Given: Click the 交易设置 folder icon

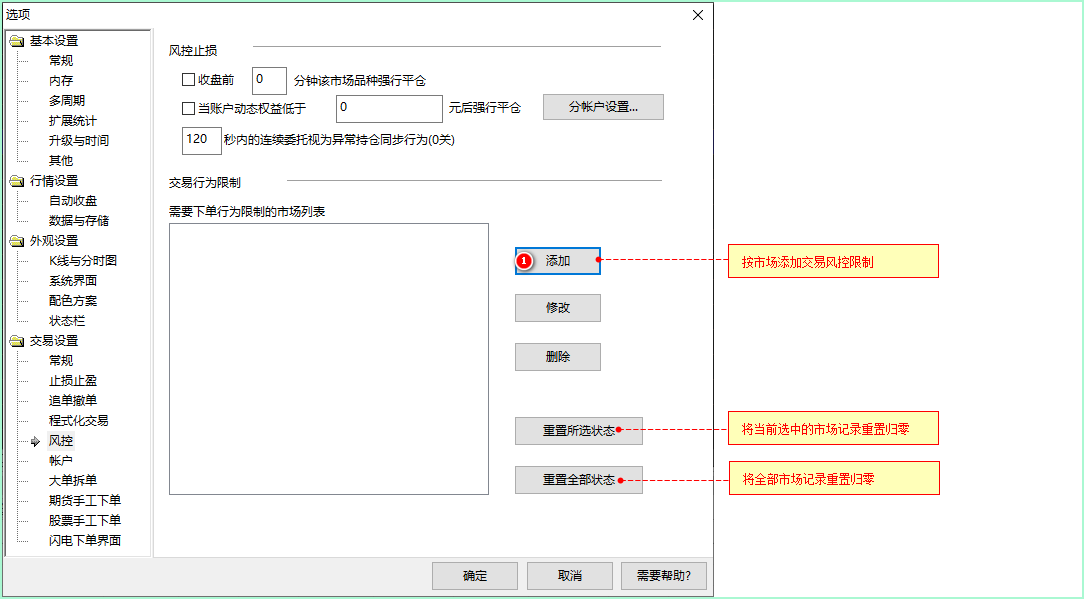Looking at the screenshot, I should (x=17, y=342).
